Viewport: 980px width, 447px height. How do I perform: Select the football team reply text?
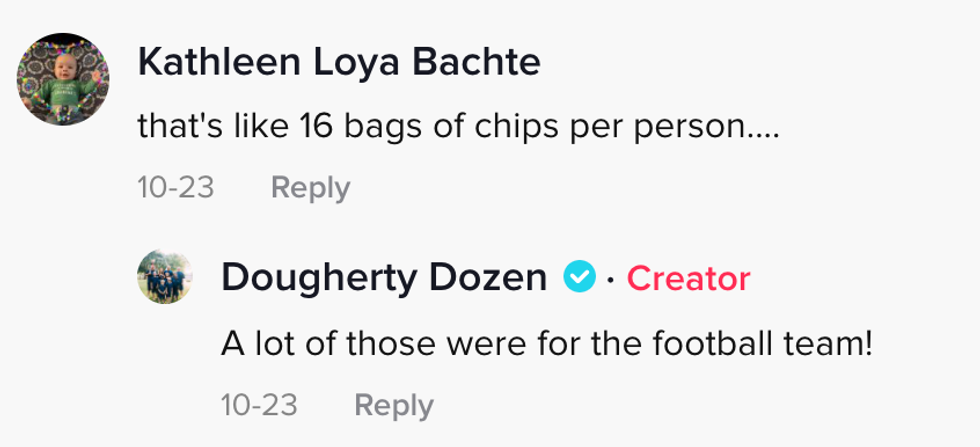coord(547,345)
